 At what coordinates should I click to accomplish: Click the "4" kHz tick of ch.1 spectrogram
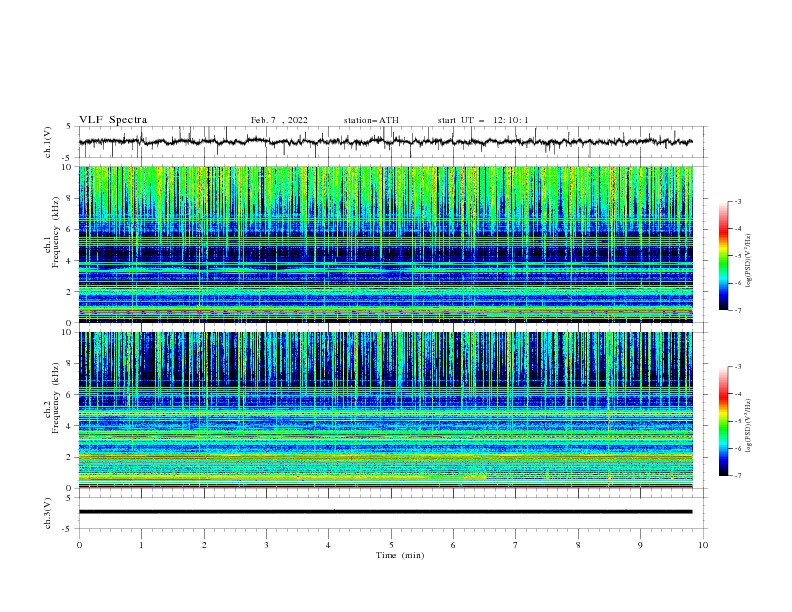71,261
